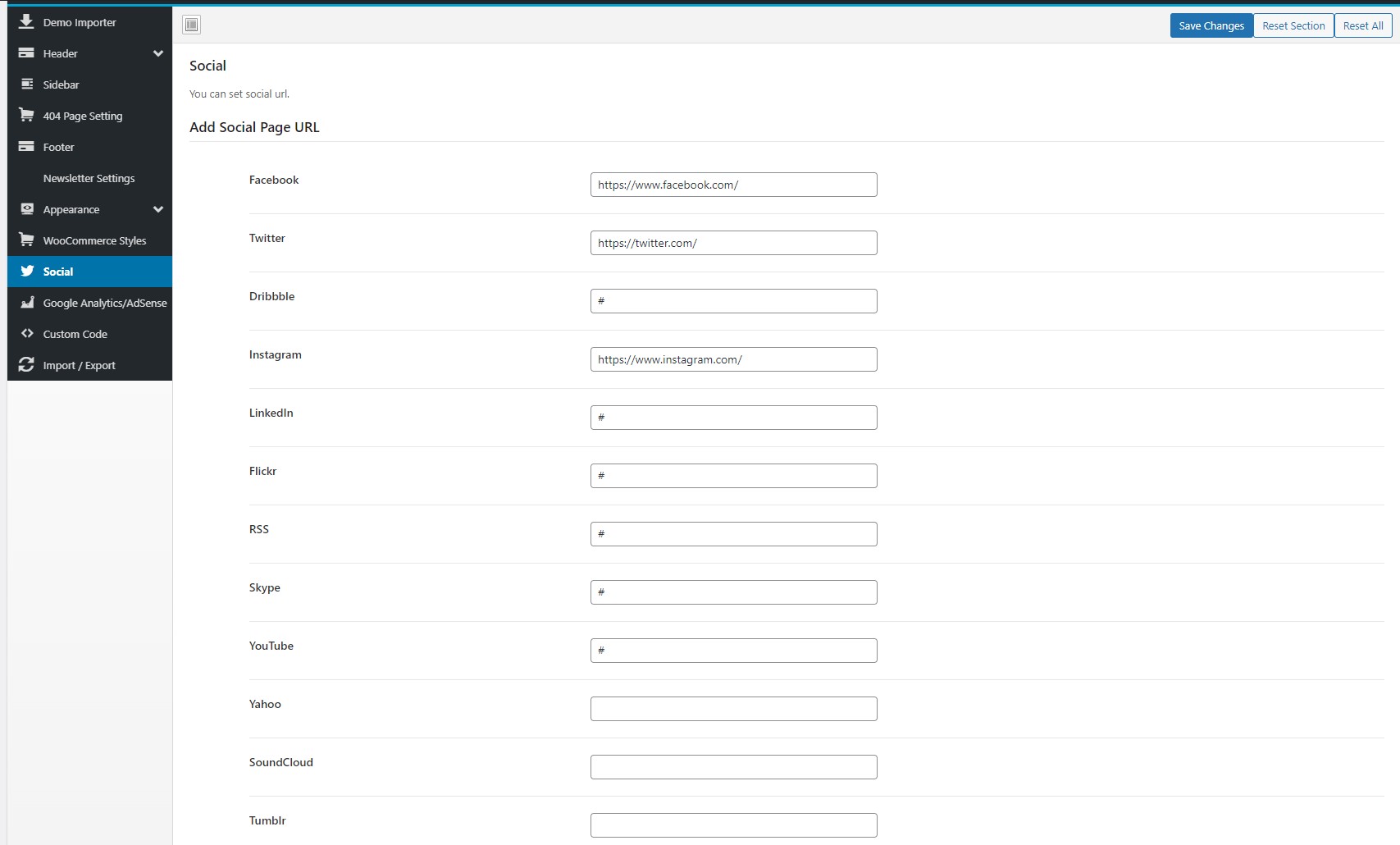Click the Demo Importer download icon

click(x=26, y=21)
